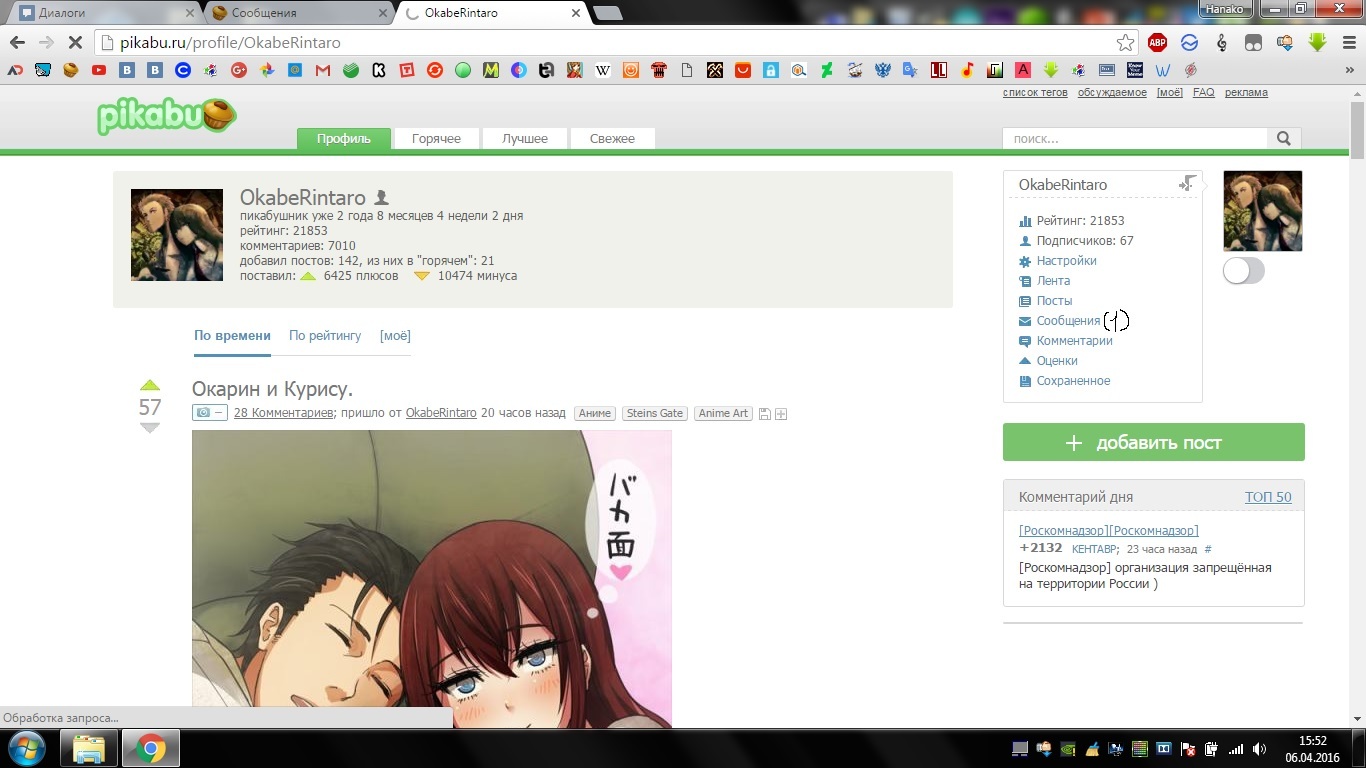Open the FAQ link in header
This screenshot has width=1366, height=768.
[x=1203, y=92]
